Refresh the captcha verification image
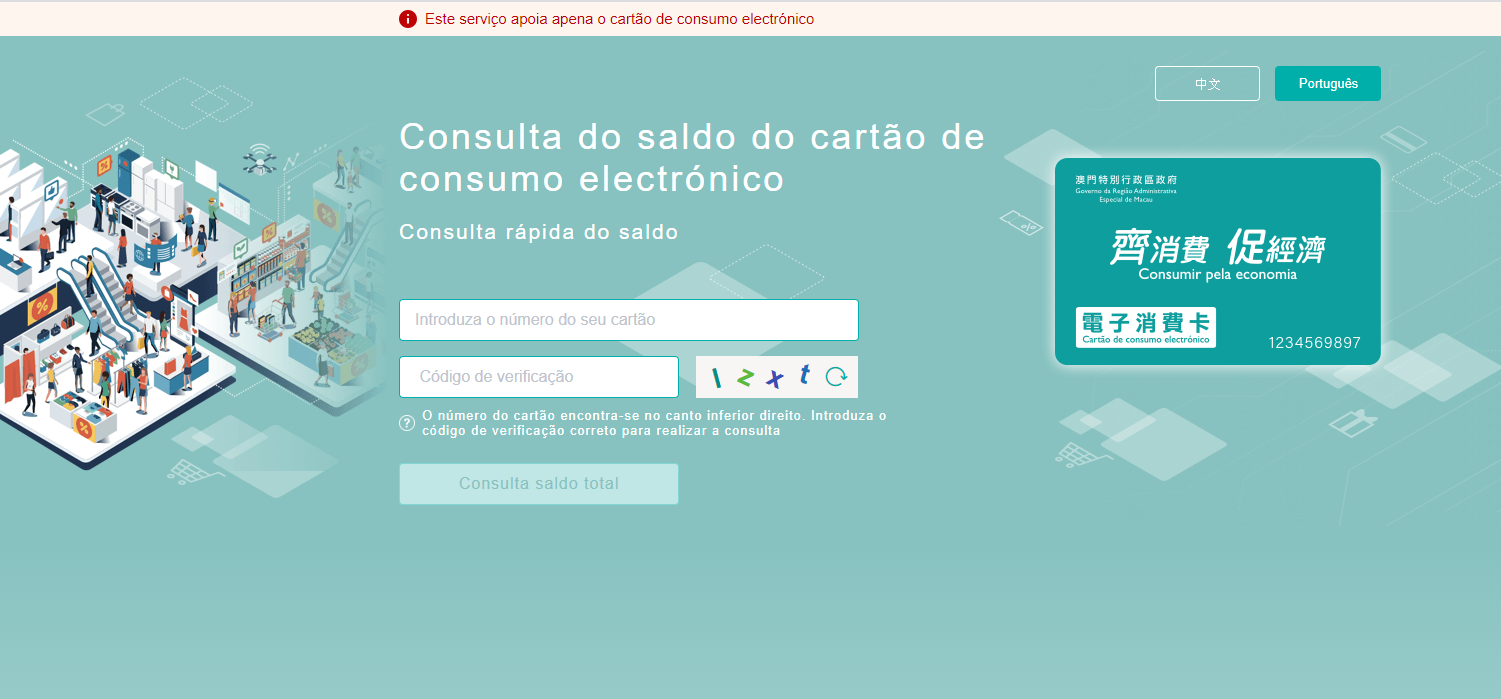1501x699 pixels. click(835, 377)
